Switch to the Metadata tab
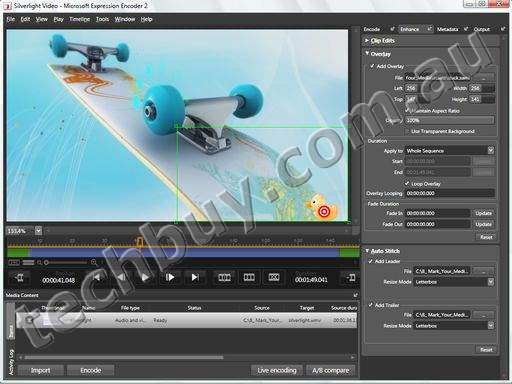This screenshot has width=512, height=384. [x=447, y=29]
